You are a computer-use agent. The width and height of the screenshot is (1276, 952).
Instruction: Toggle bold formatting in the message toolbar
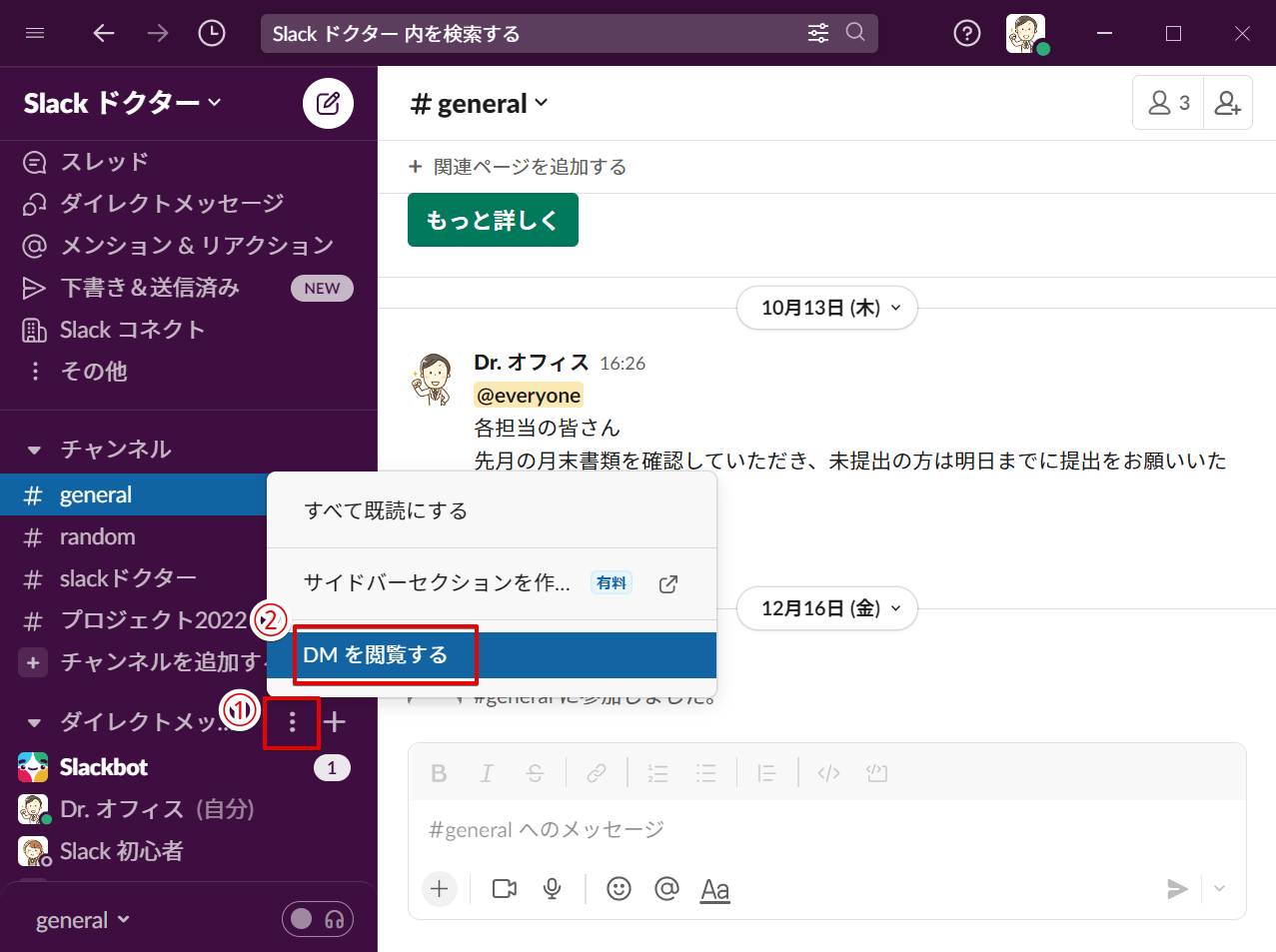(439, 772)
